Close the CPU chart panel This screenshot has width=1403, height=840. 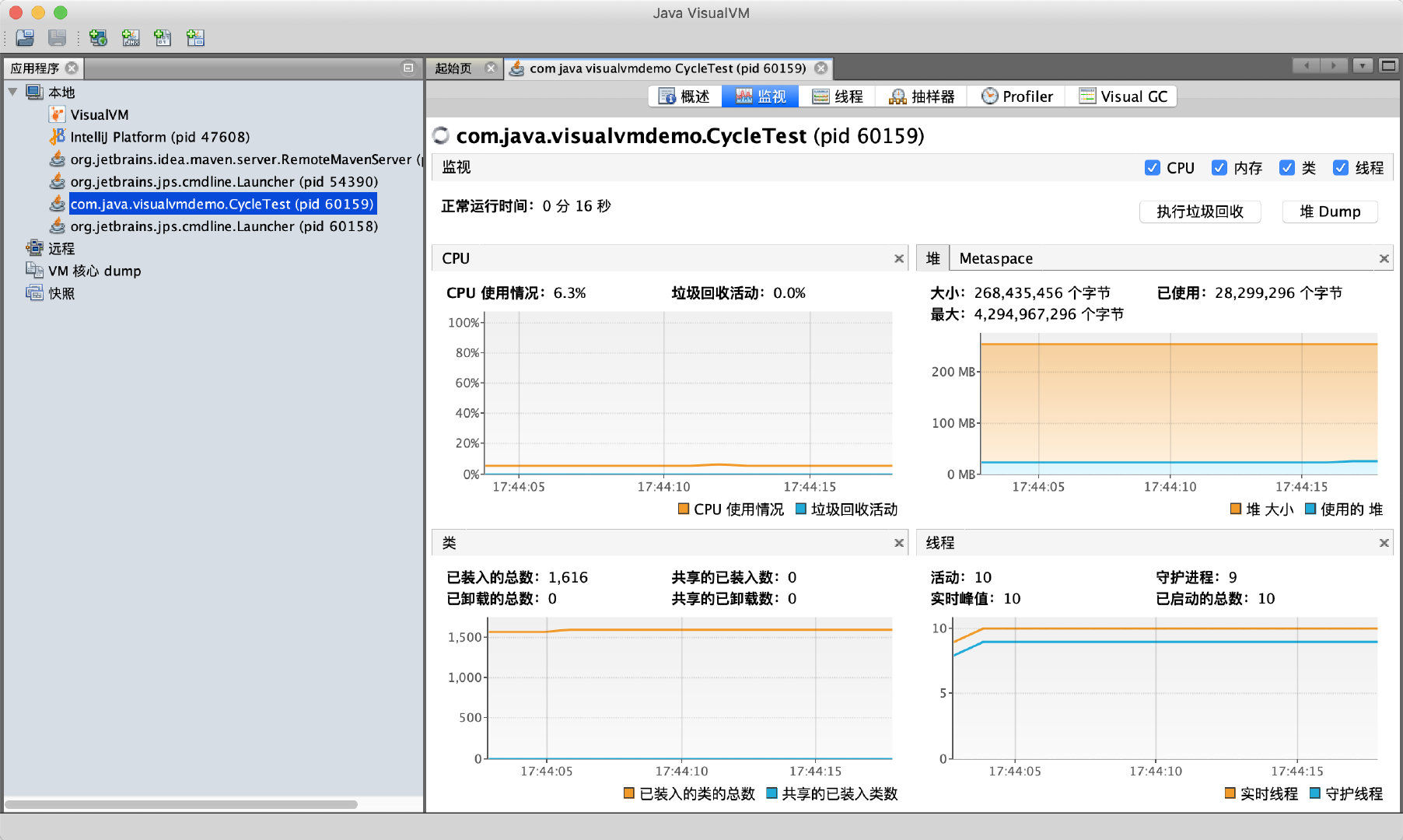pos(899,258)
